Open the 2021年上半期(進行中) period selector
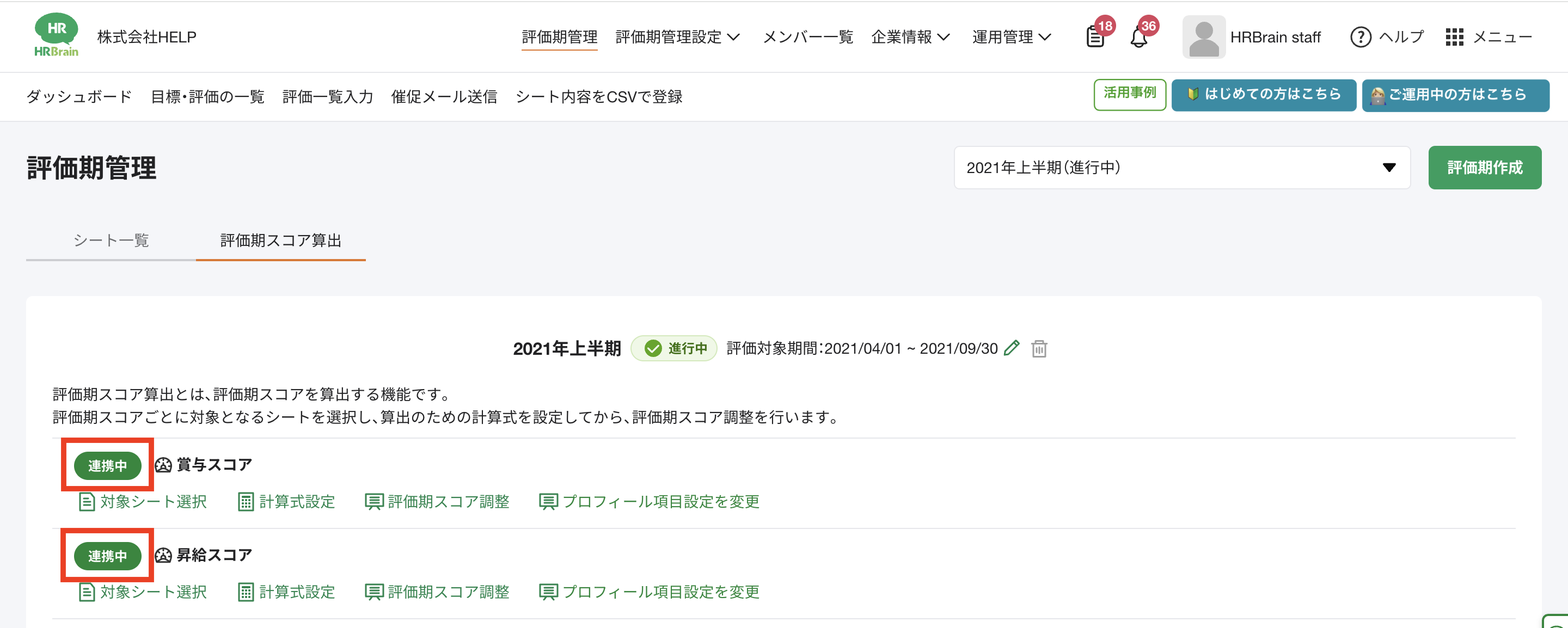 click(x=1181, y=168)
